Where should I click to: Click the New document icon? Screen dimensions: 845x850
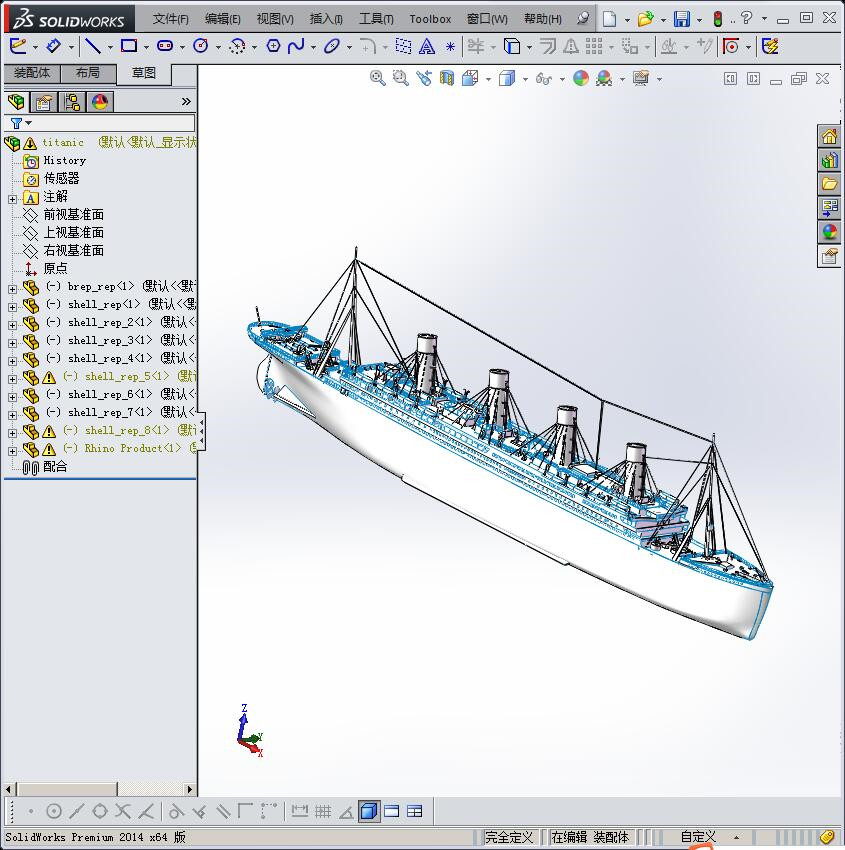[x=610, y=19]
